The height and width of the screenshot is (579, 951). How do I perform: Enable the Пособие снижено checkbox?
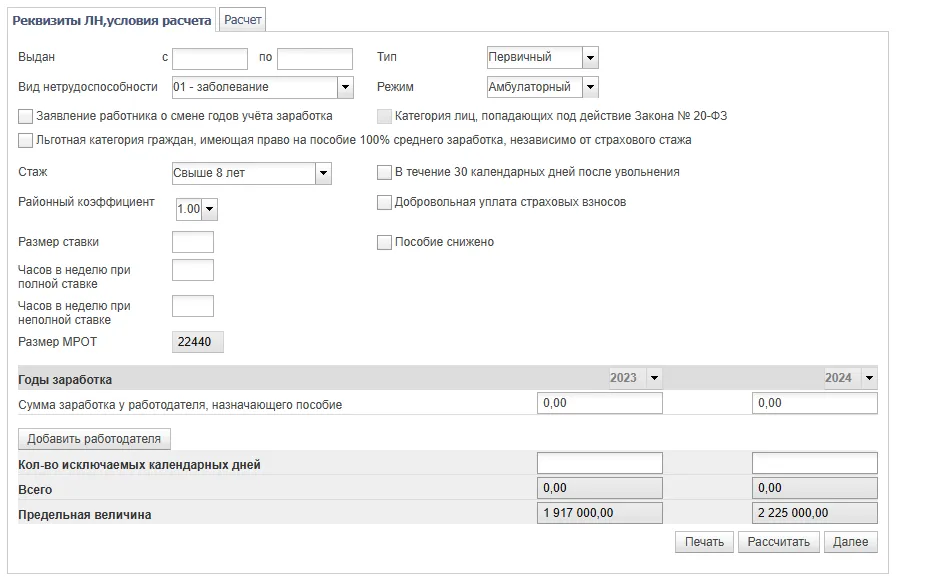coord(384,242)
